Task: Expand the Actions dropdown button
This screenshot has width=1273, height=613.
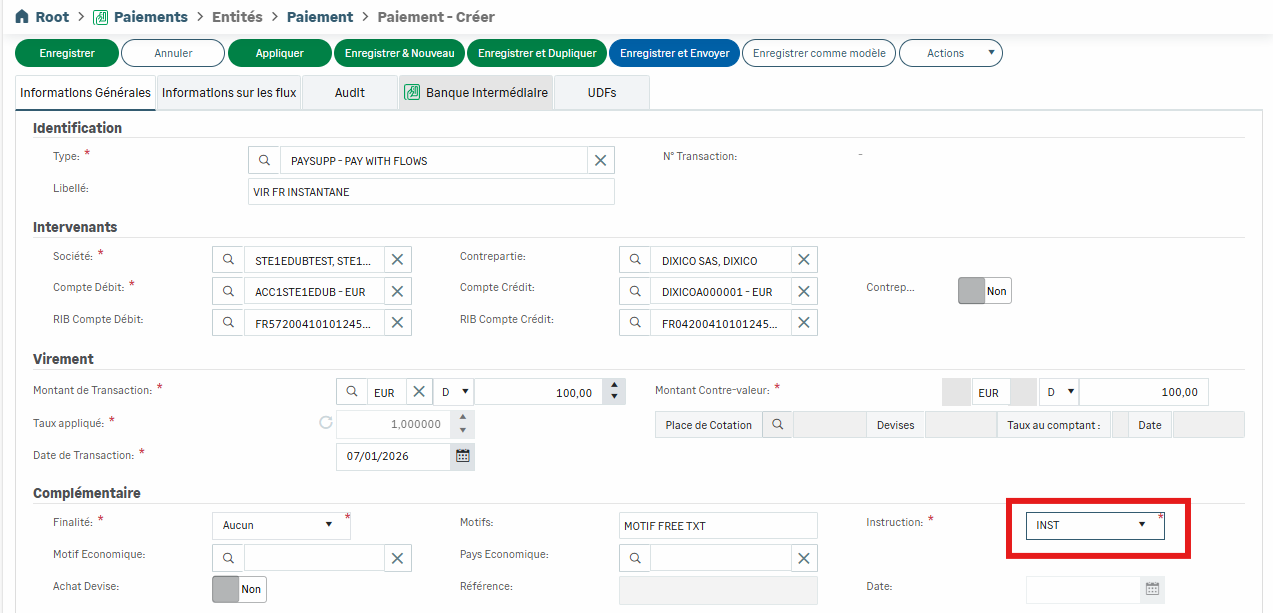Action: 950,53
